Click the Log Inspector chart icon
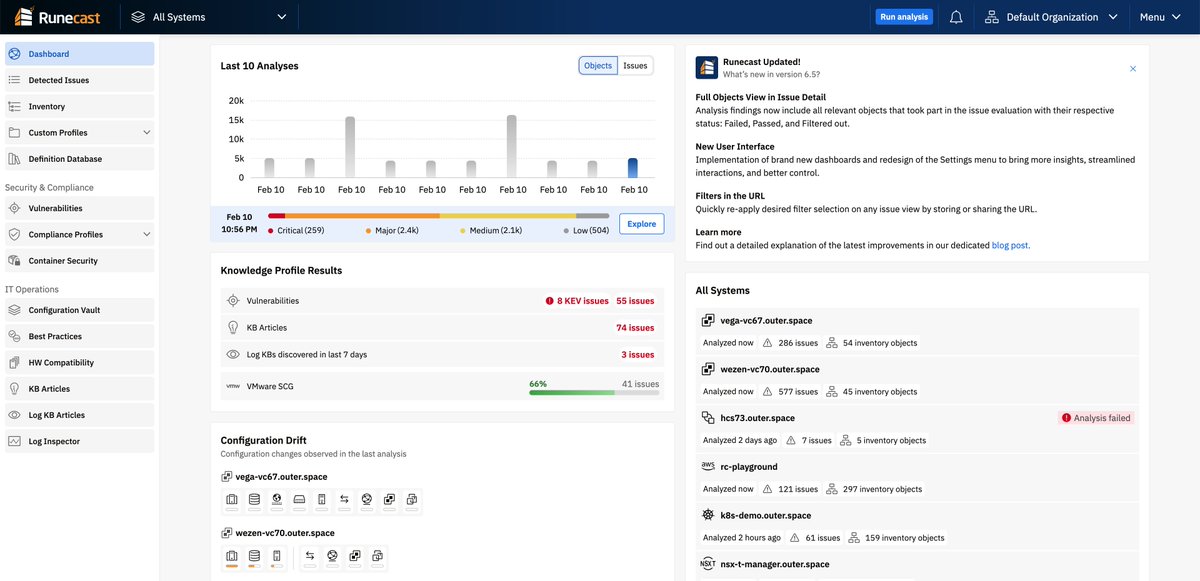Image resolution: width=1200 pixels, height=581 pixels. click(x=14, y=441)
